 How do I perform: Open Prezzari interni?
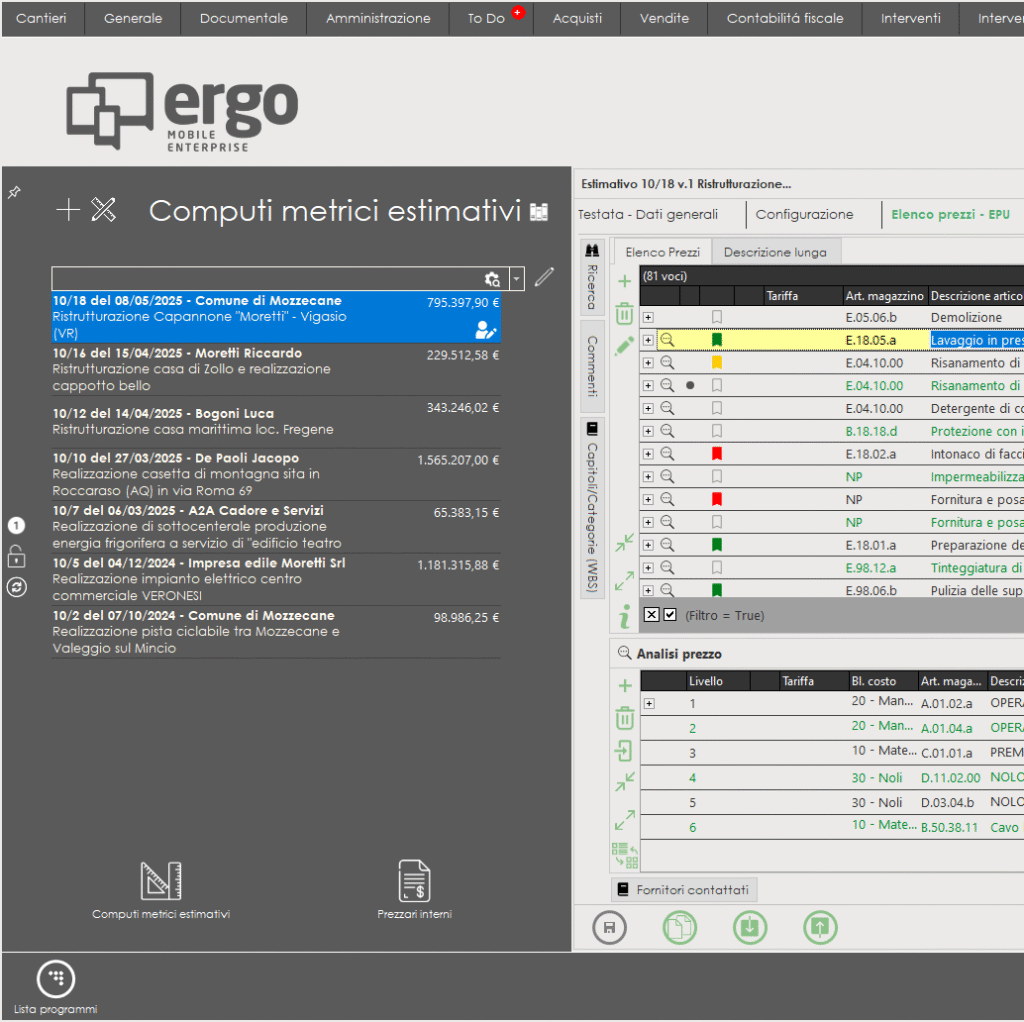click(414, 890)
